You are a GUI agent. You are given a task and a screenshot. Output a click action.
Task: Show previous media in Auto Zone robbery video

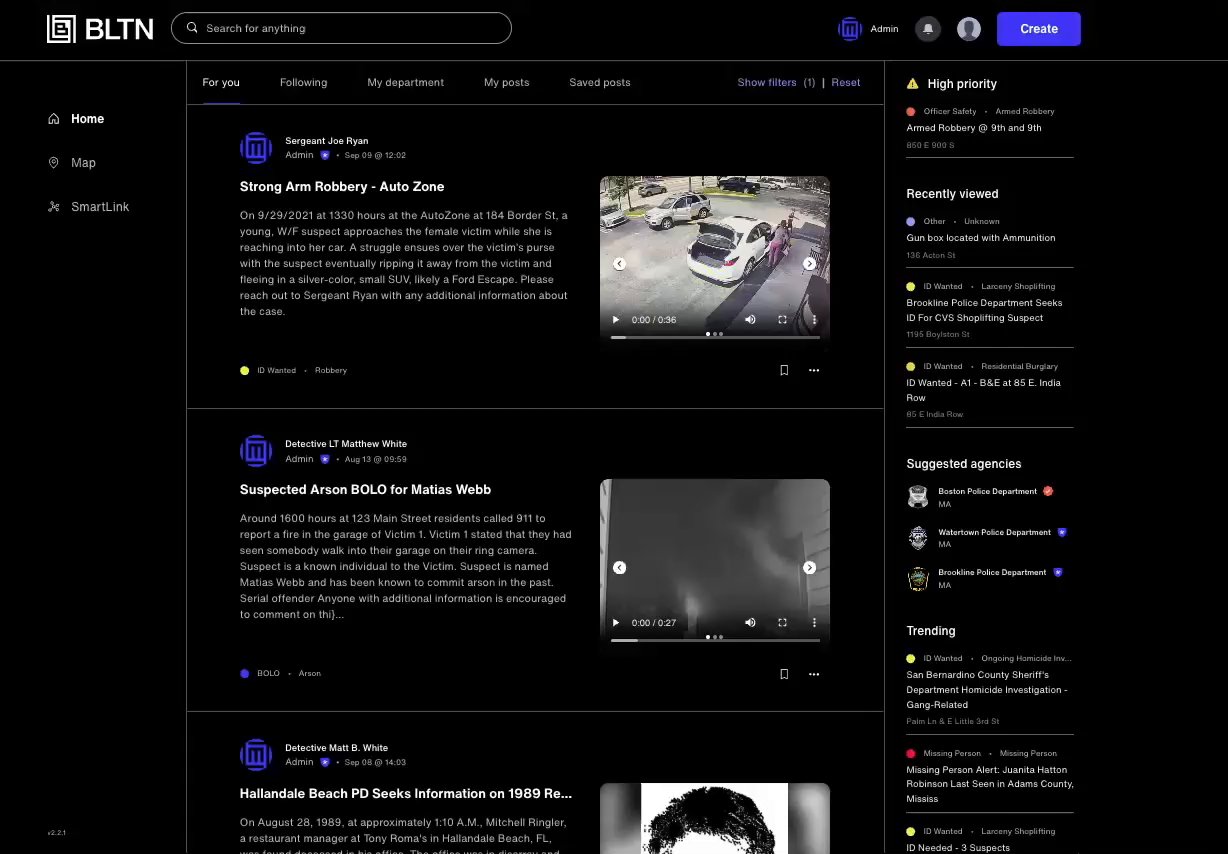coord(619,264)
